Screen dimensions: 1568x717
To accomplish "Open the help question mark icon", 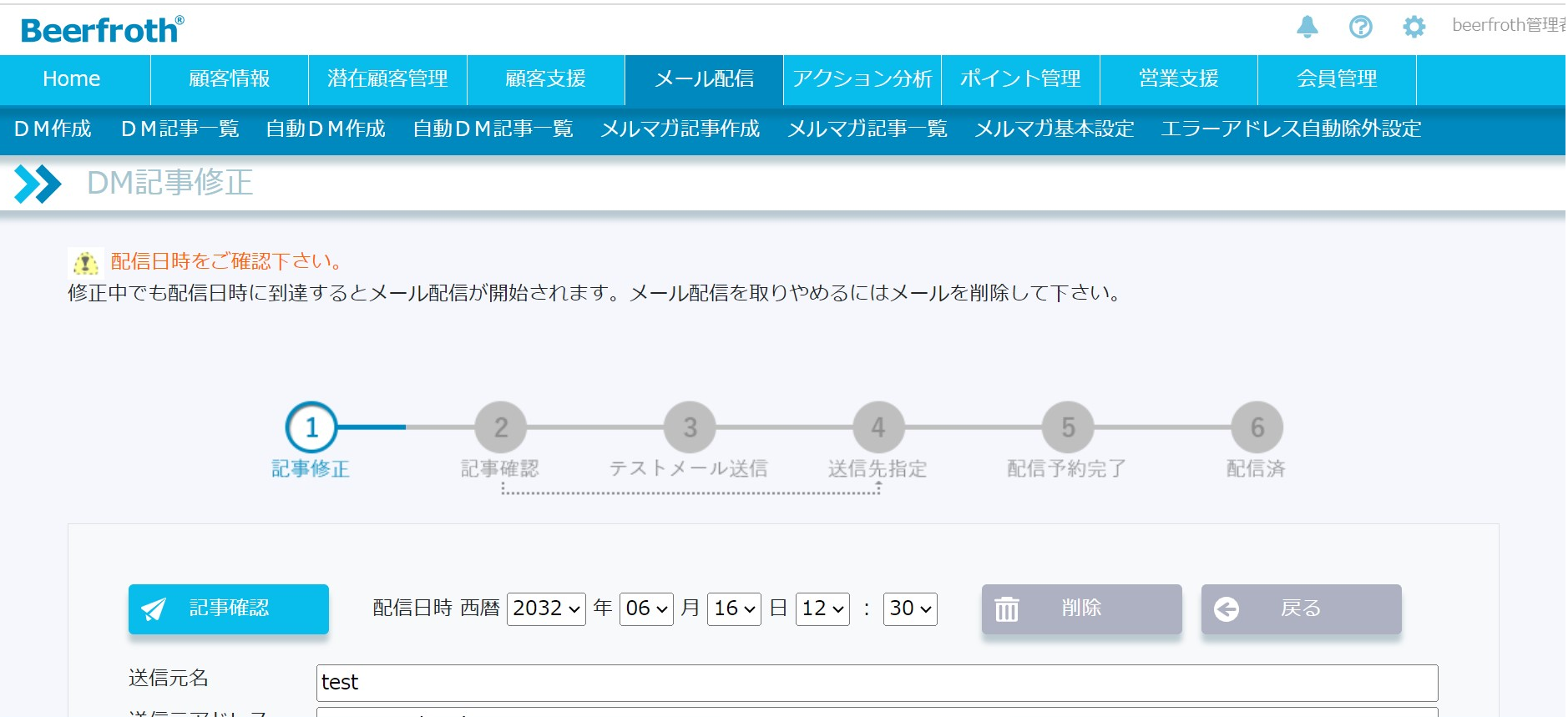I will [1360, 27].
